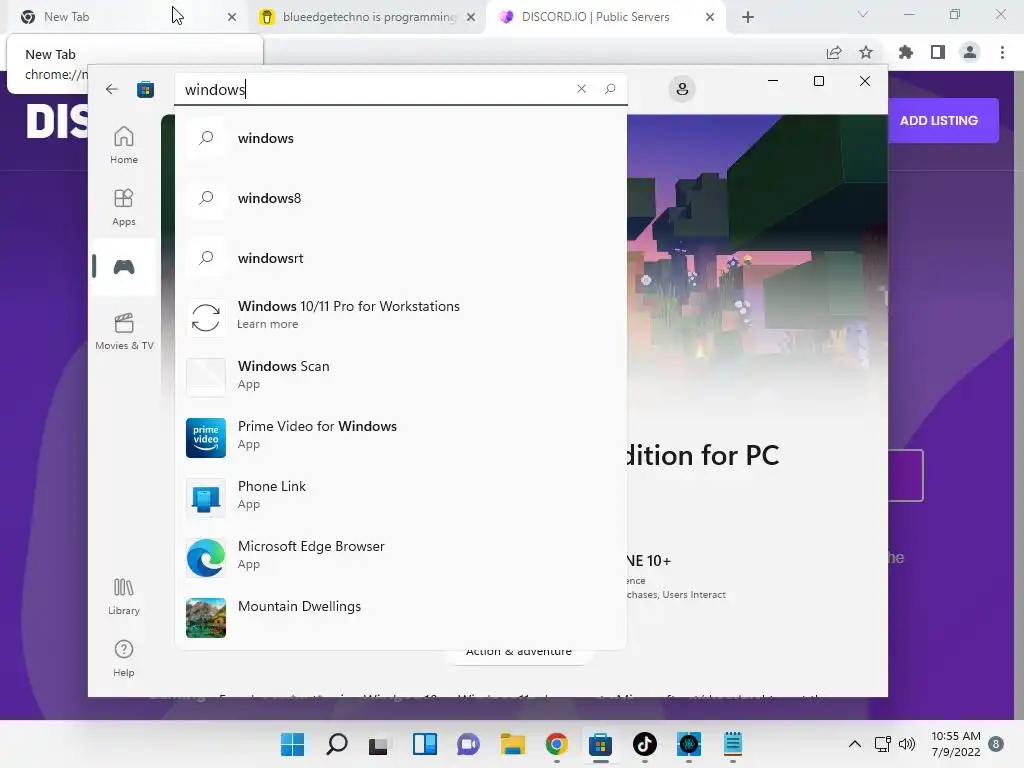Image resolution: width=1024 pixels, height=768 pixels.
Task: Open Apps section in Store sidebar
Action: pyautogui.click(x=123, y=207)
